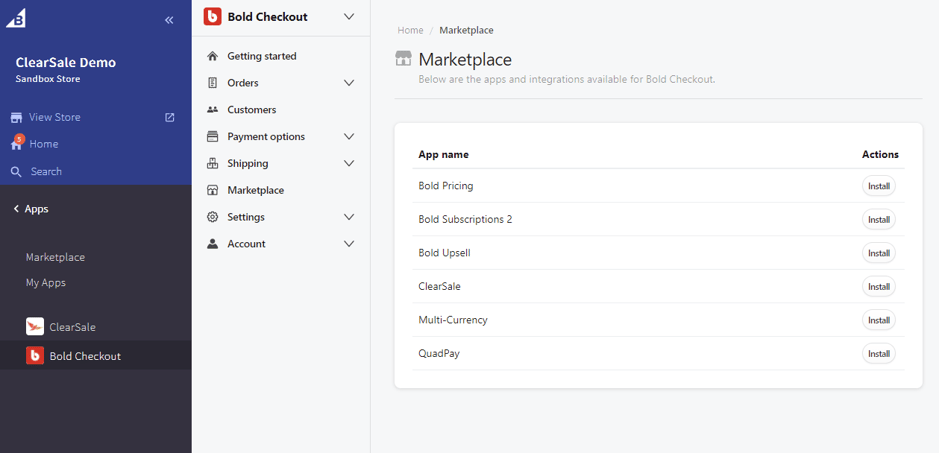Click the Customers people icon
Image resolution: width=939 pixels, height=453 pixels.
click(x=212, y=110)
